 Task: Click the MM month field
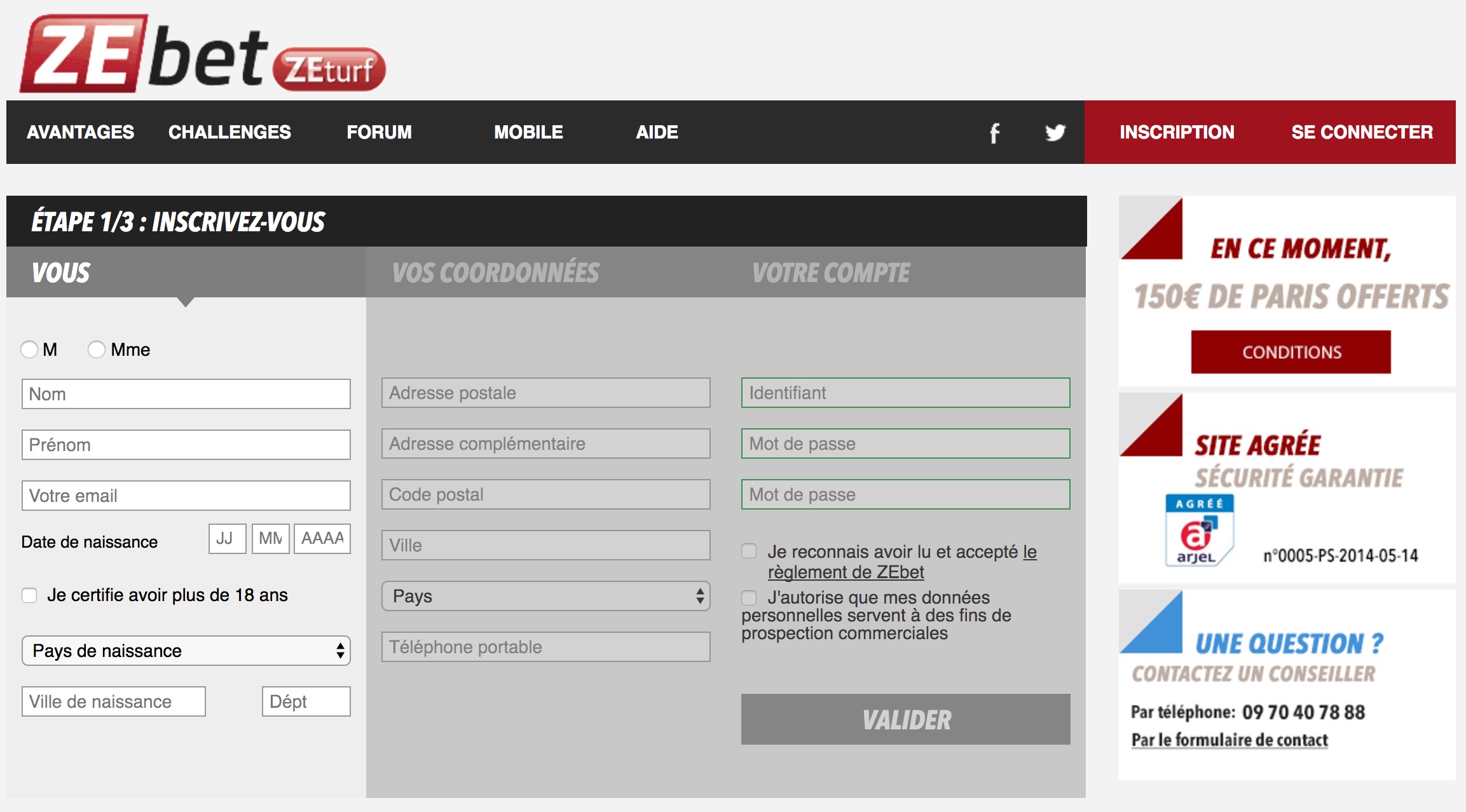tap(271, 539)
